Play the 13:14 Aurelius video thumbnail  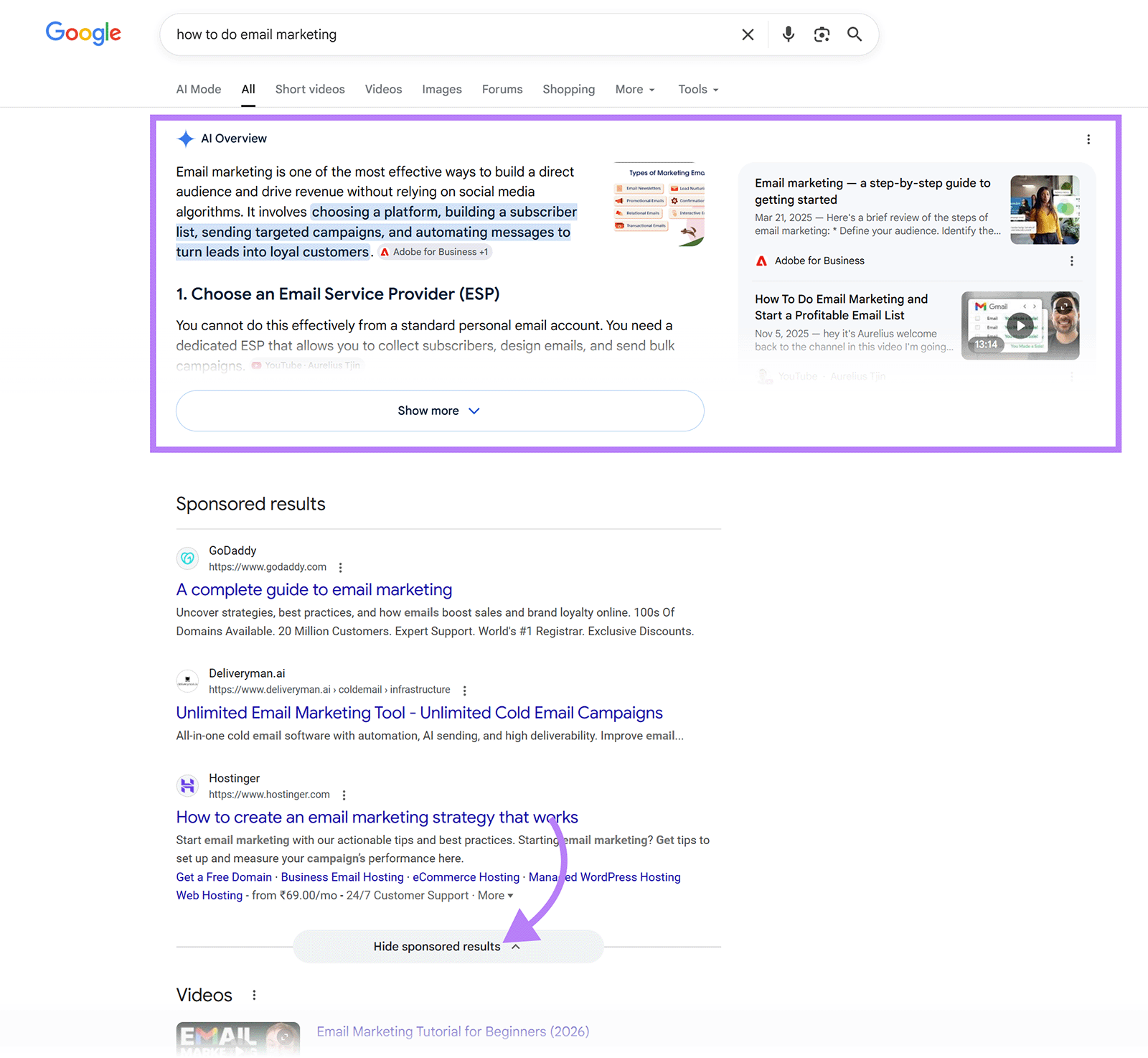click(1020, 325)
